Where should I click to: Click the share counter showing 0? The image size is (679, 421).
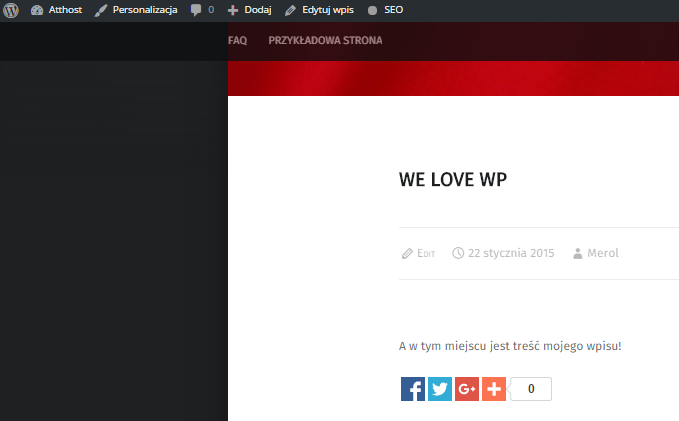pyautogui.click(x=531, y=389)
